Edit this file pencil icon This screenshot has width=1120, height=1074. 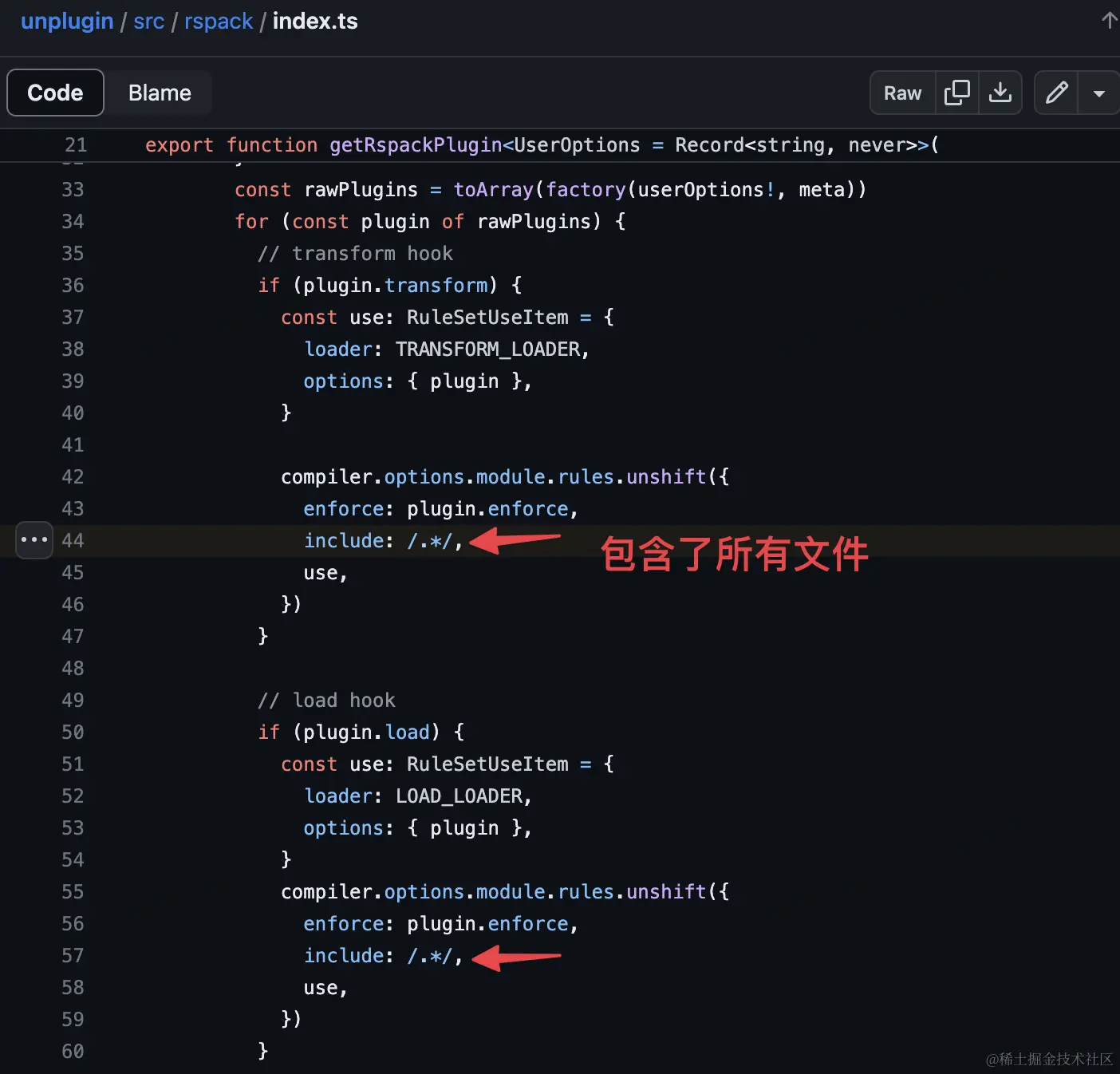1056,93
